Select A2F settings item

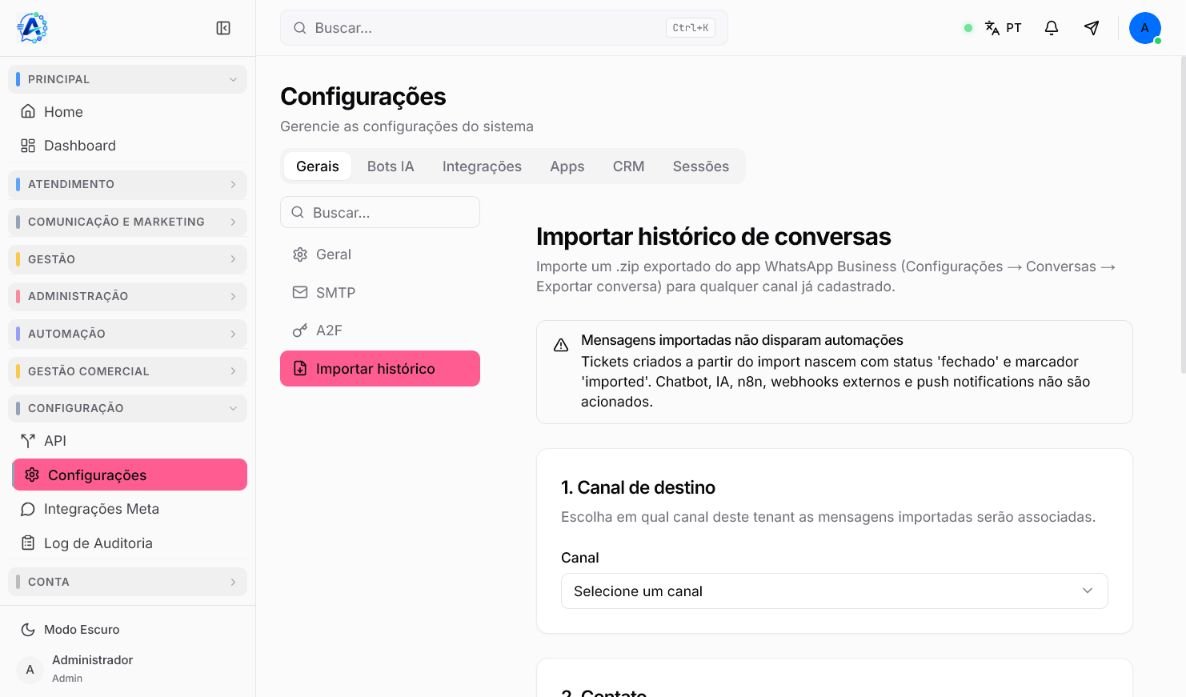380,330
